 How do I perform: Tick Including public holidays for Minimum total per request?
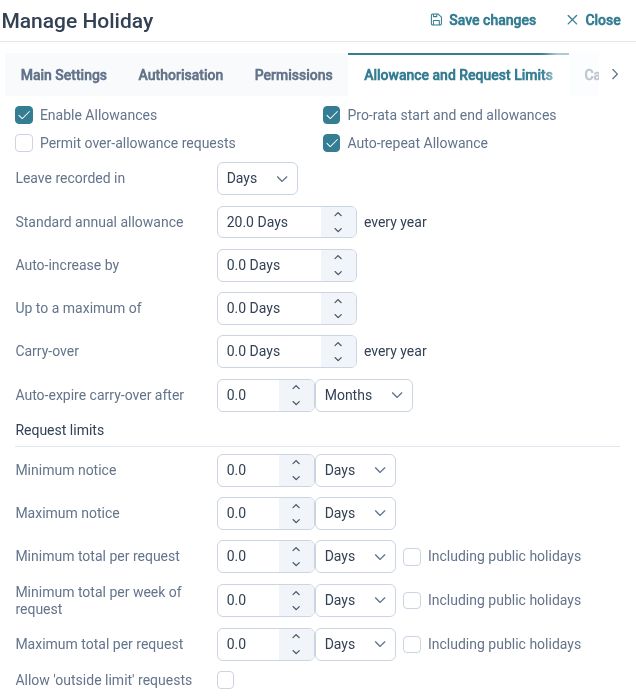coord(412,556)
